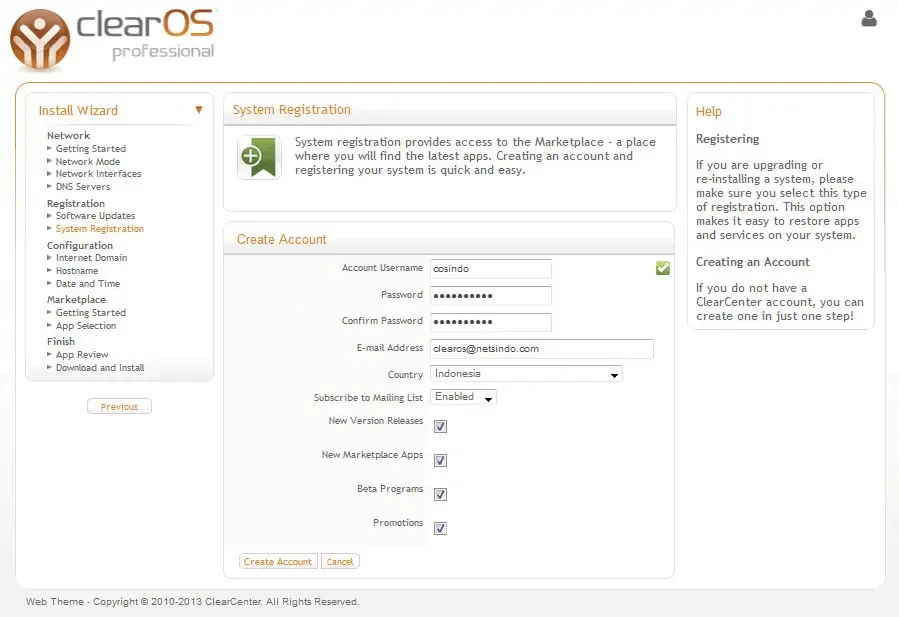Go to Network Mode step
The width and height of the screenshot is (899, 617).
coord(87,161)
